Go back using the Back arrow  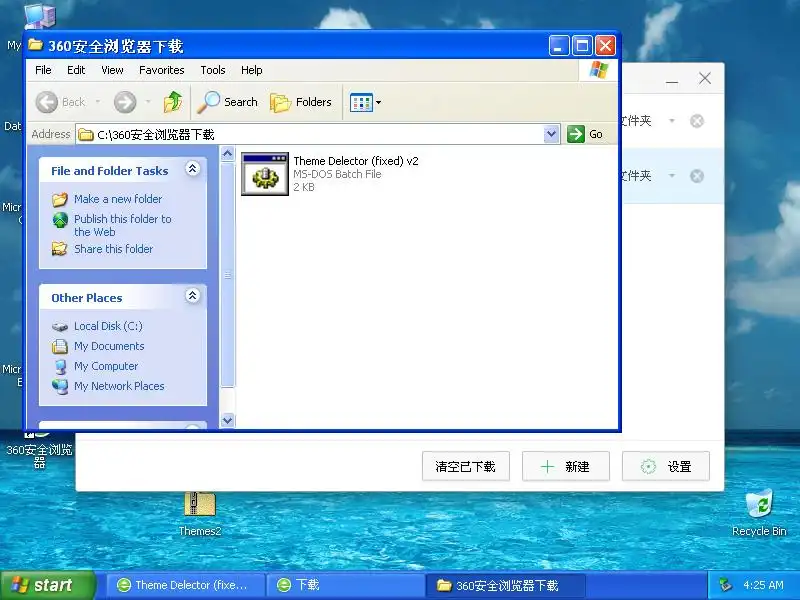point(60,102)
